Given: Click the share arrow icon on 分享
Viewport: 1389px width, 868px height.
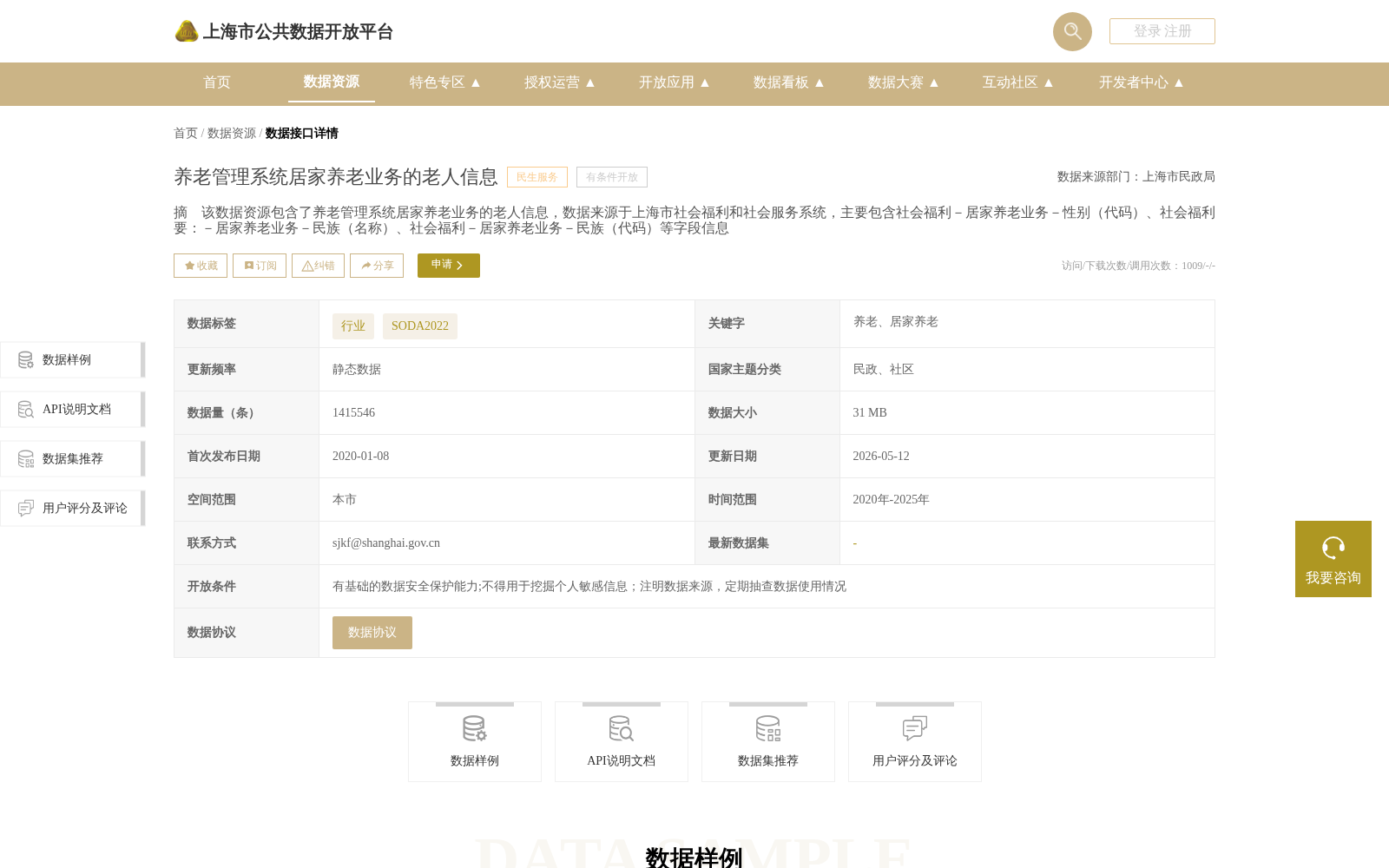Looking at the screenshot, I should [366, 266].
